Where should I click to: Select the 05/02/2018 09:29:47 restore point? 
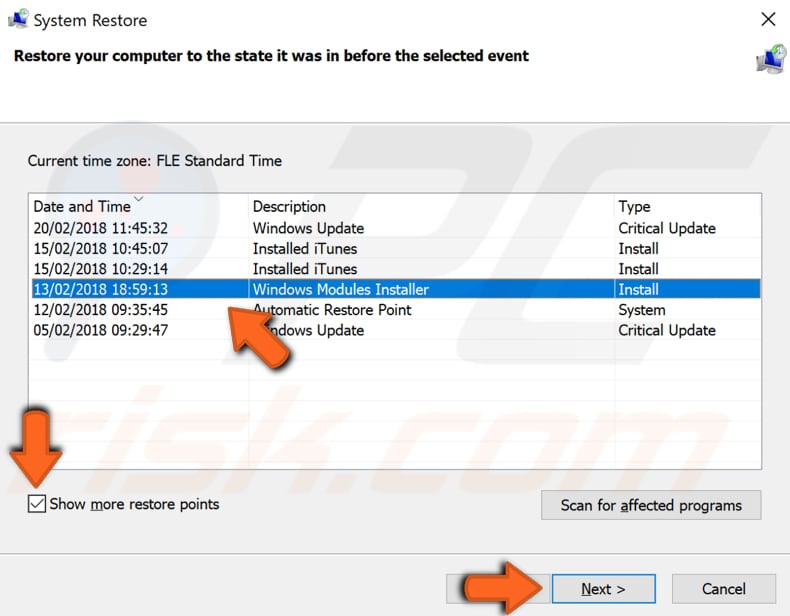100,330
